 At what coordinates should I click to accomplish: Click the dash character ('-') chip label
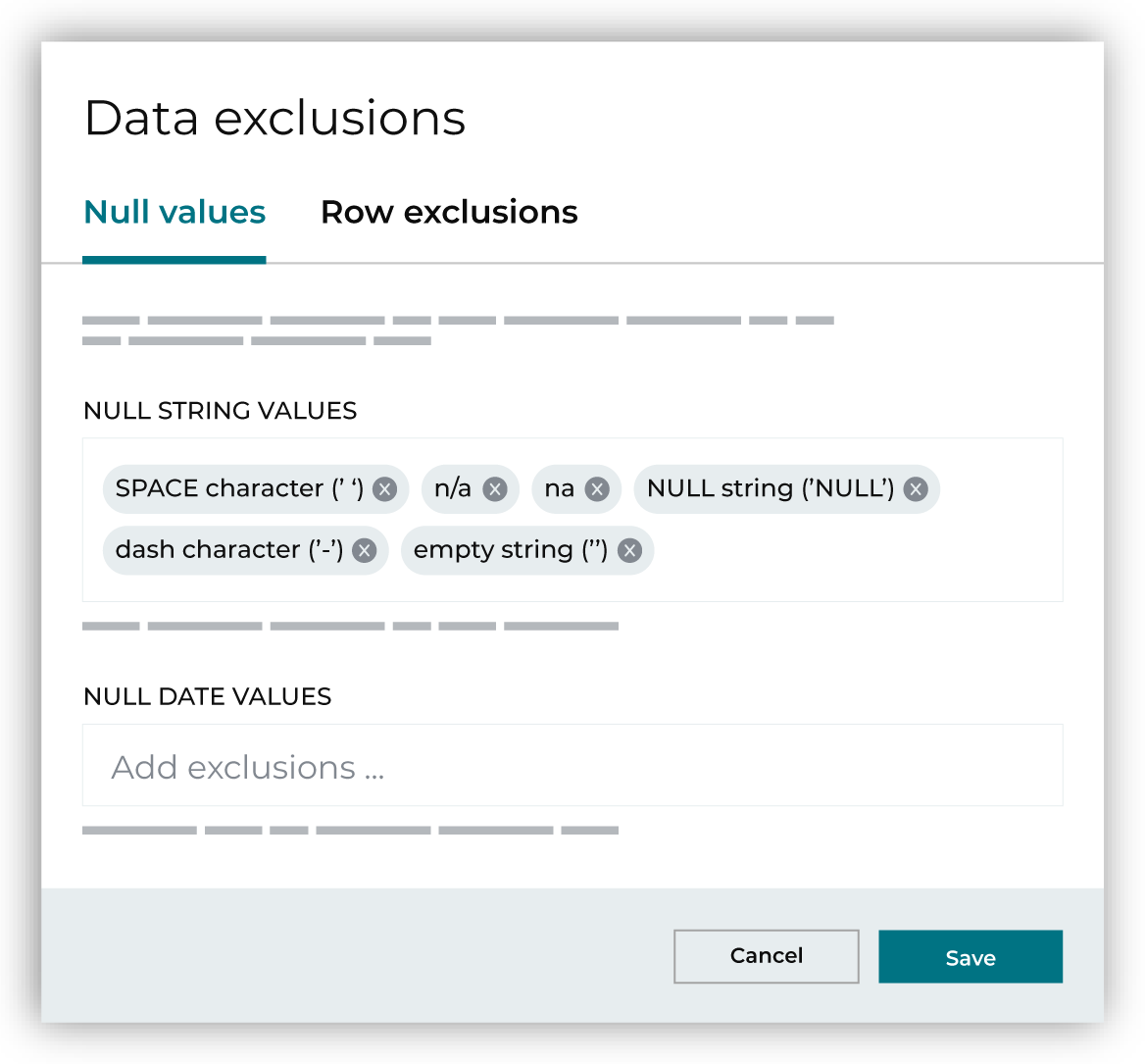point(227,550)
